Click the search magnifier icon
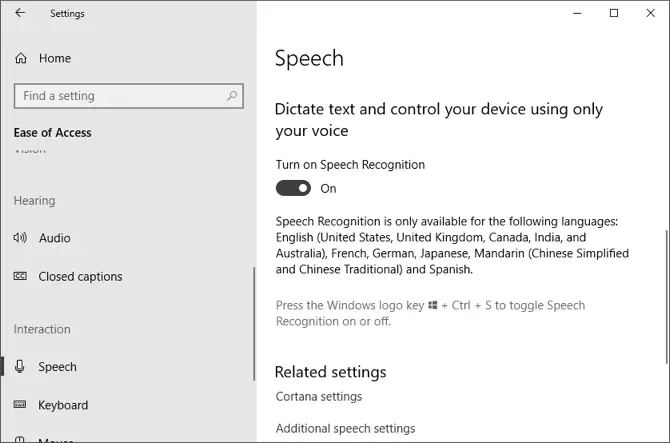The image size is (670, 443). [x=232, y=96]
